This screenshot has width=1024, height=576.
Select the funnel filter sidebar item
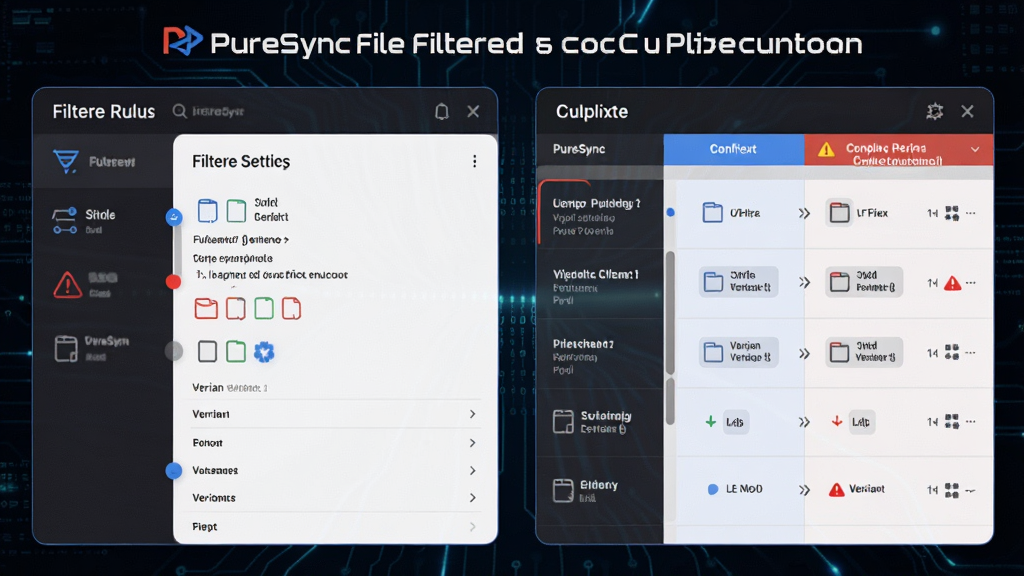click(x=66, y=161)
